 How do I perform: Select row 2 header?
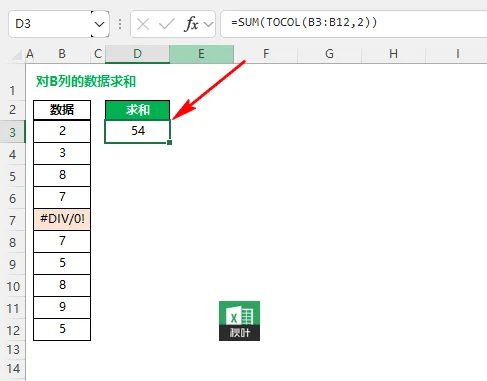(13, 110)
